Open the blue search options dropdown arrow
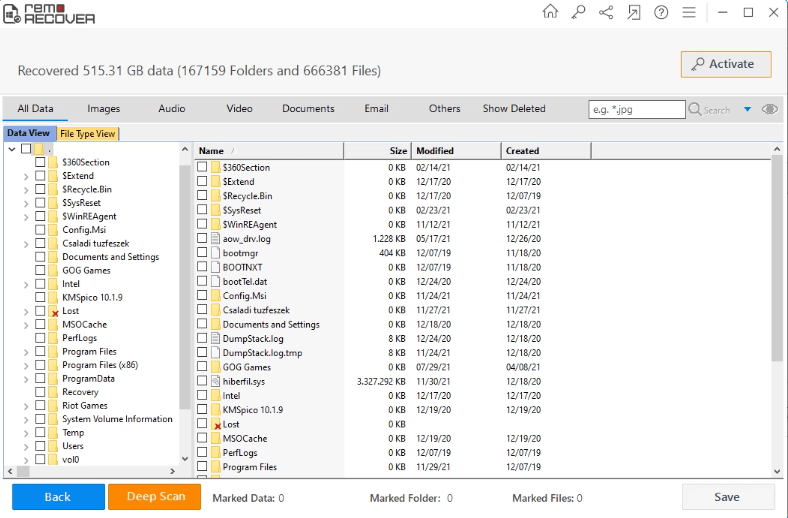 747,109
